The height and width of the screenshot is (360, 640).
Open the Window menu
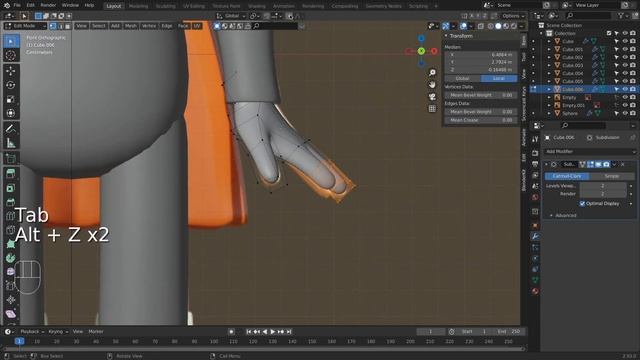click(x=70, y=5)
